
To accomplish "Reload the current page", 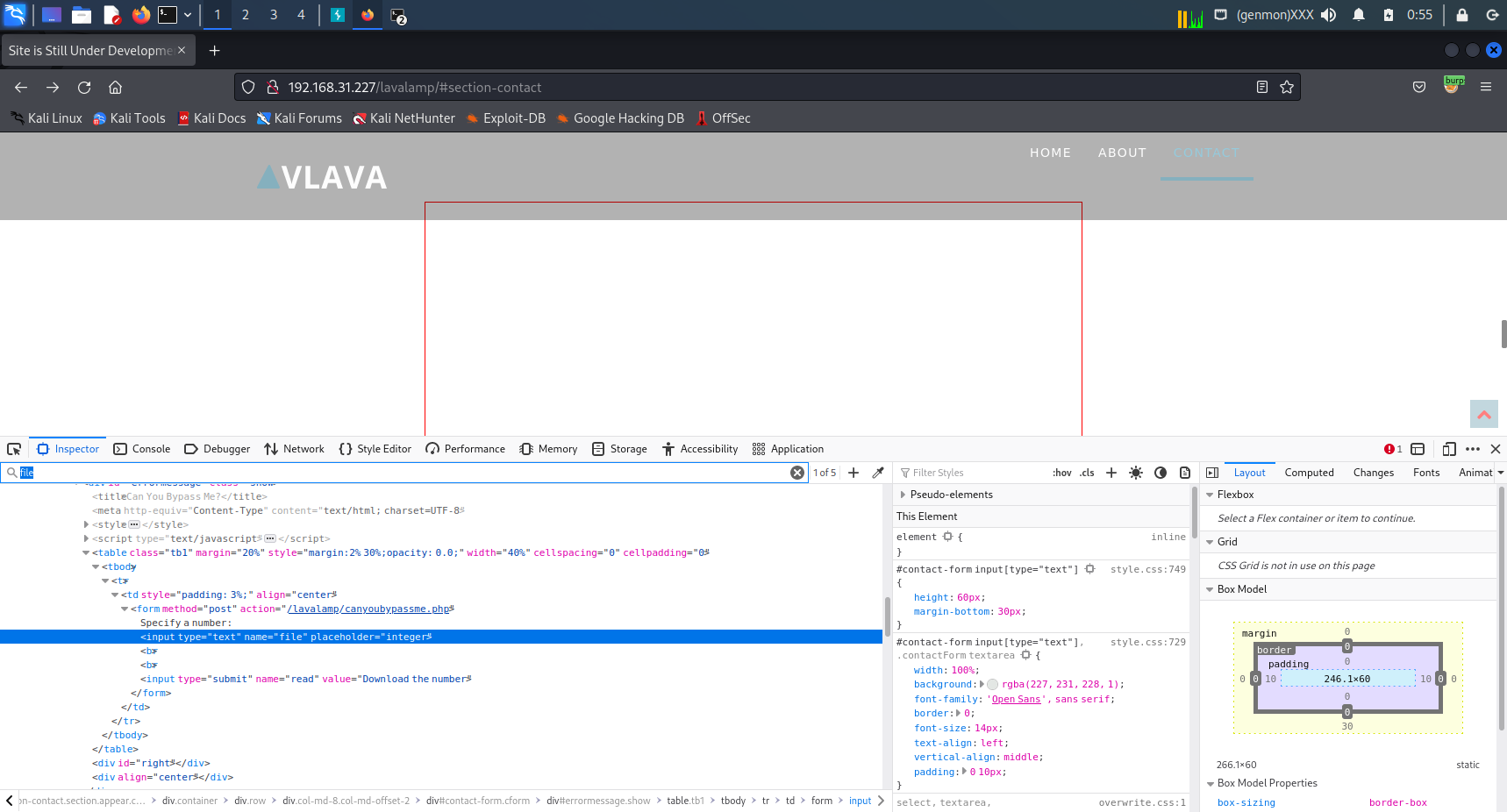I will [x=84, y=88].
